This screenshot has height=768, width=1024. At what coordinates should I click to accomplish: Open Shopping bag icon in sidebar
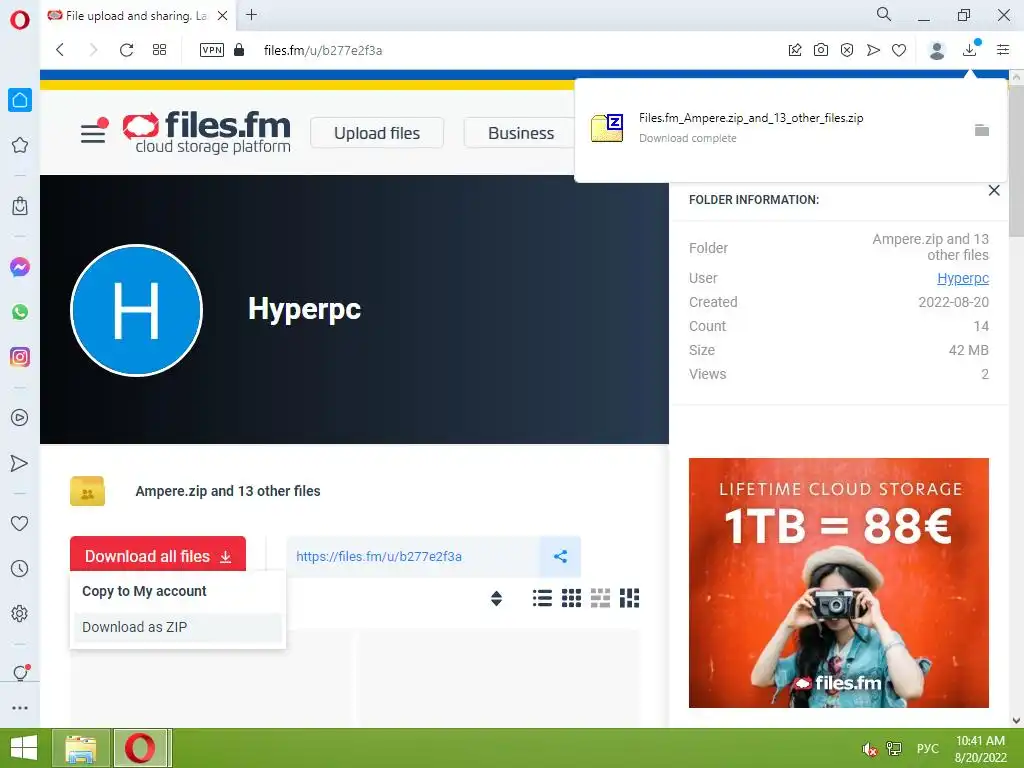click(x=20, y=206)
